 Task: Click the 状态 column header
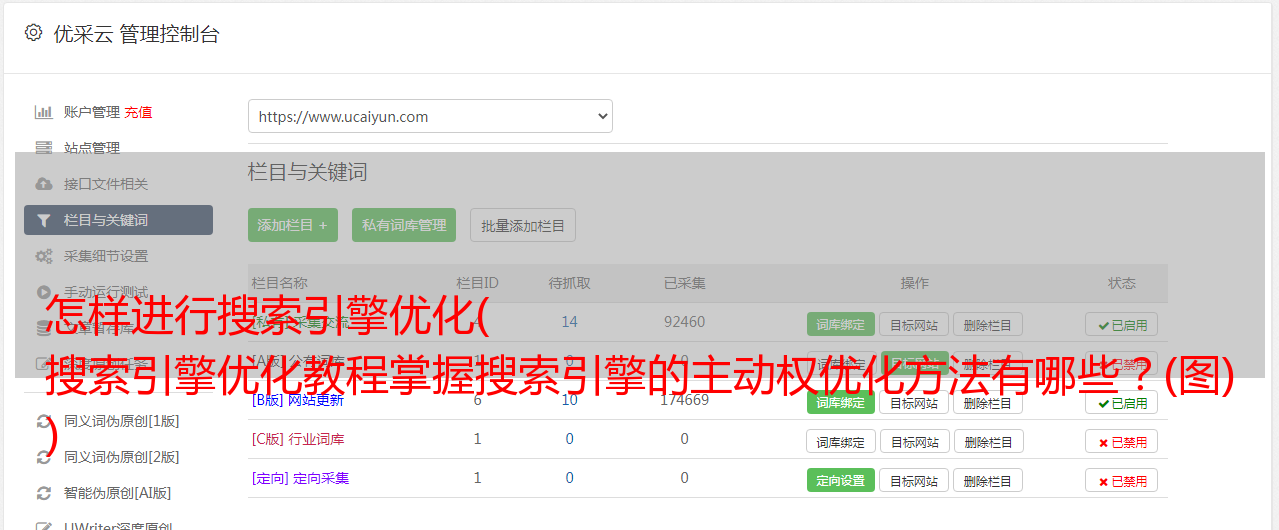1122,283
